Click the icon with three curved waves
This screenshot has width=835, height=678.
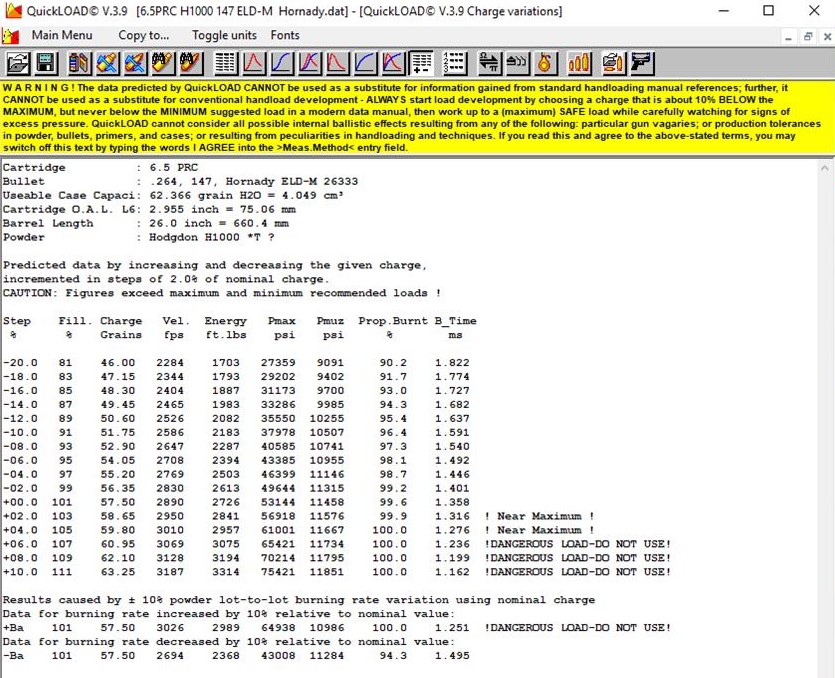pos(516,63)
